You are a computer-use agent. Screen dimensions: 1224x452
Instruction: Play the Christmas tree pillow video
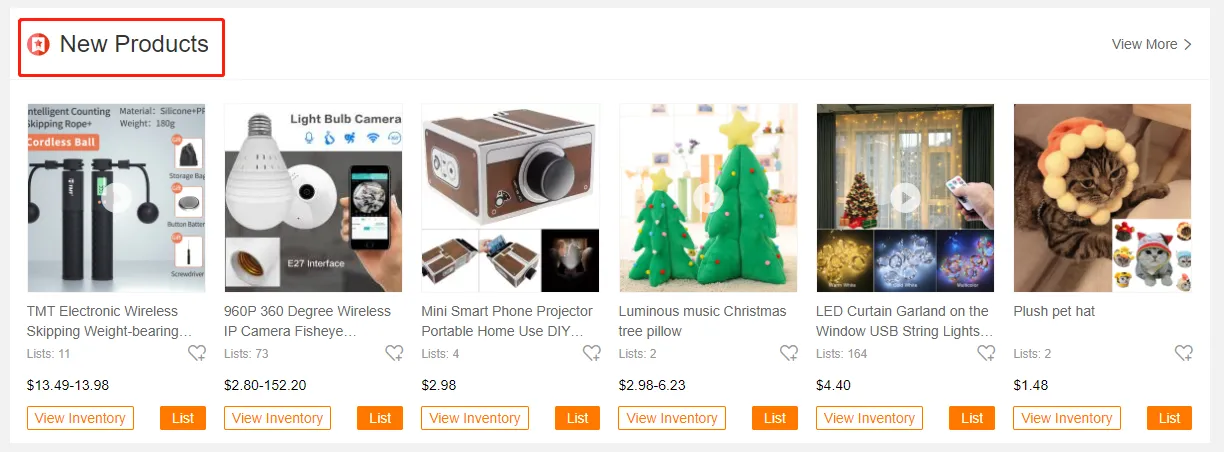pos(708,198)
